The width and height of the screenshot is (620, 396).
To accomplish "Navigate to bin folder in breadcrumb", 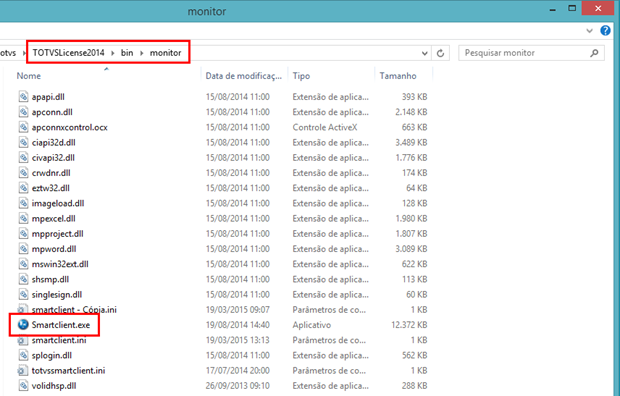I will click(x=127, y=53).
